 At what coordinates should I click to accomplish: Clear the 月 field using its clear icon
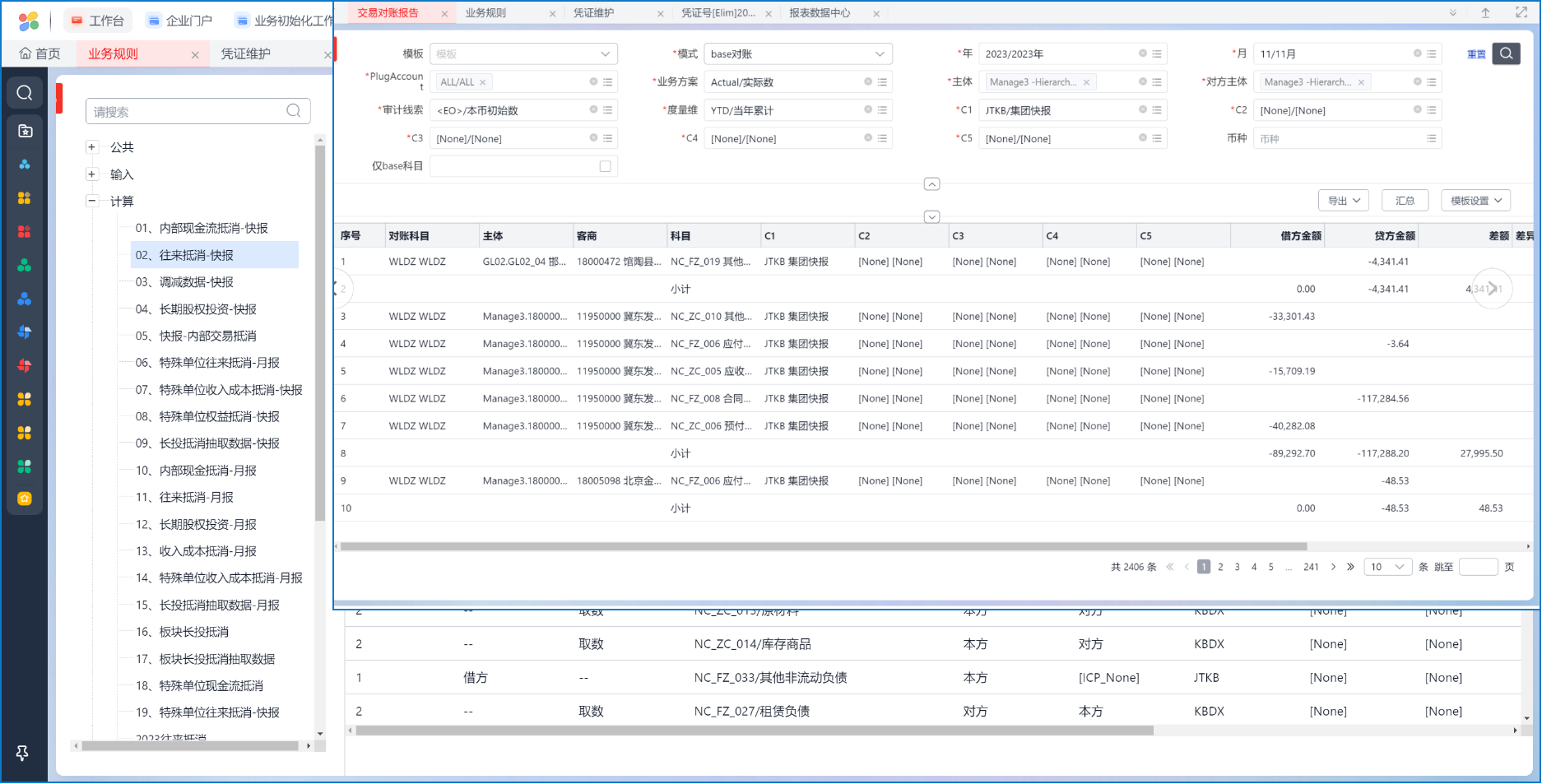1417,53
